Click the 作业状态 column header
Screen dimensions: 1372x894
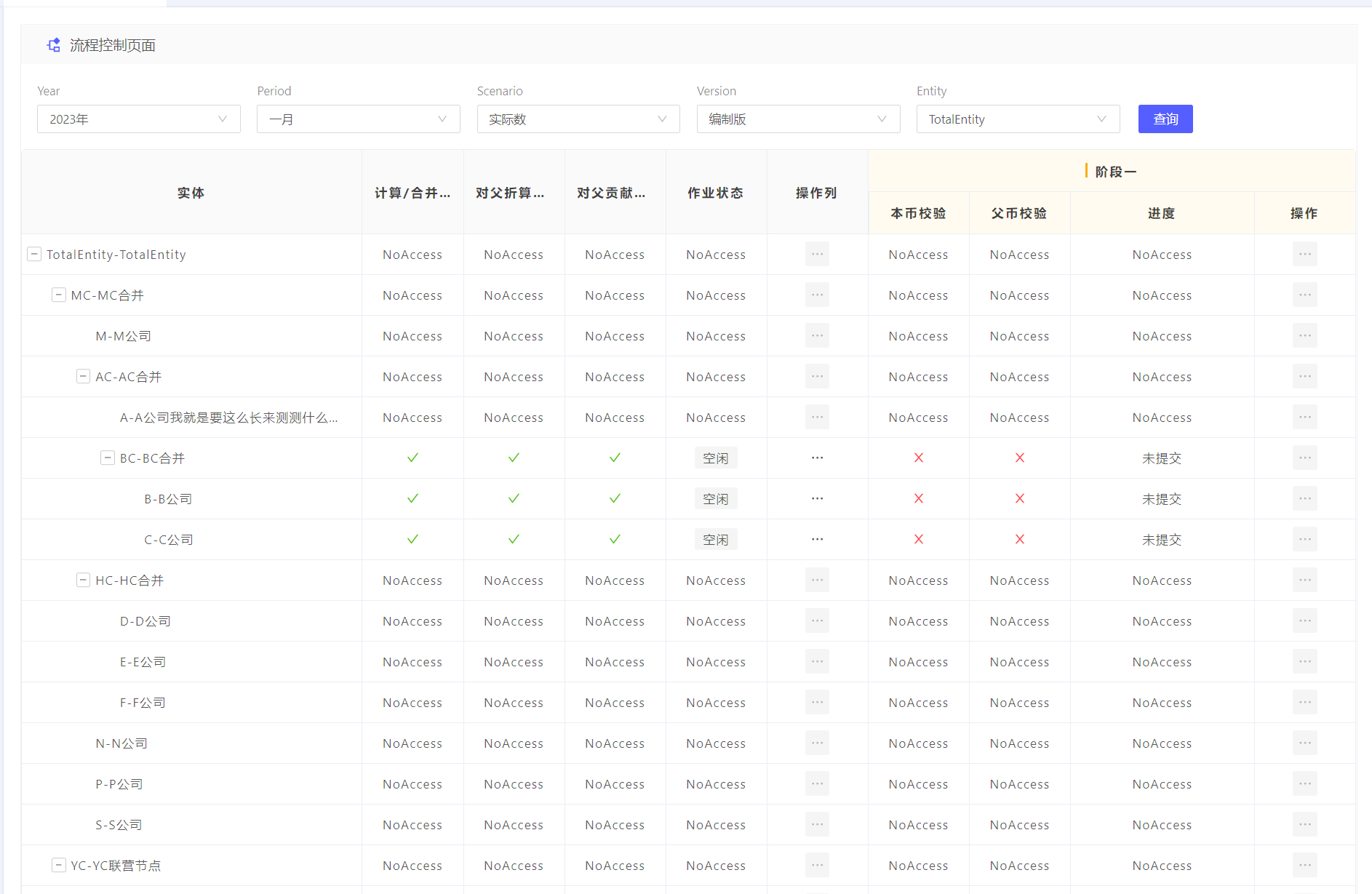[716, 193]
